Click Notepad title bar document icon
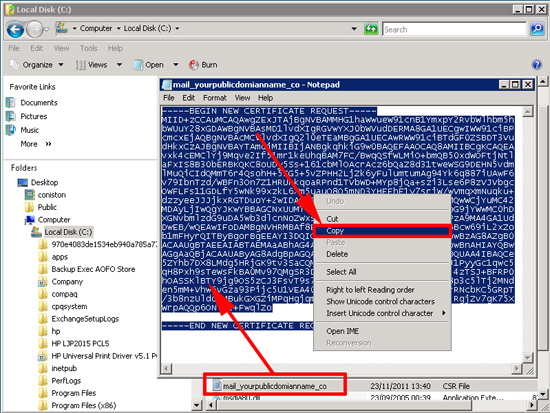550x413 pixels. pyautogui.click(x=167, y=85)
